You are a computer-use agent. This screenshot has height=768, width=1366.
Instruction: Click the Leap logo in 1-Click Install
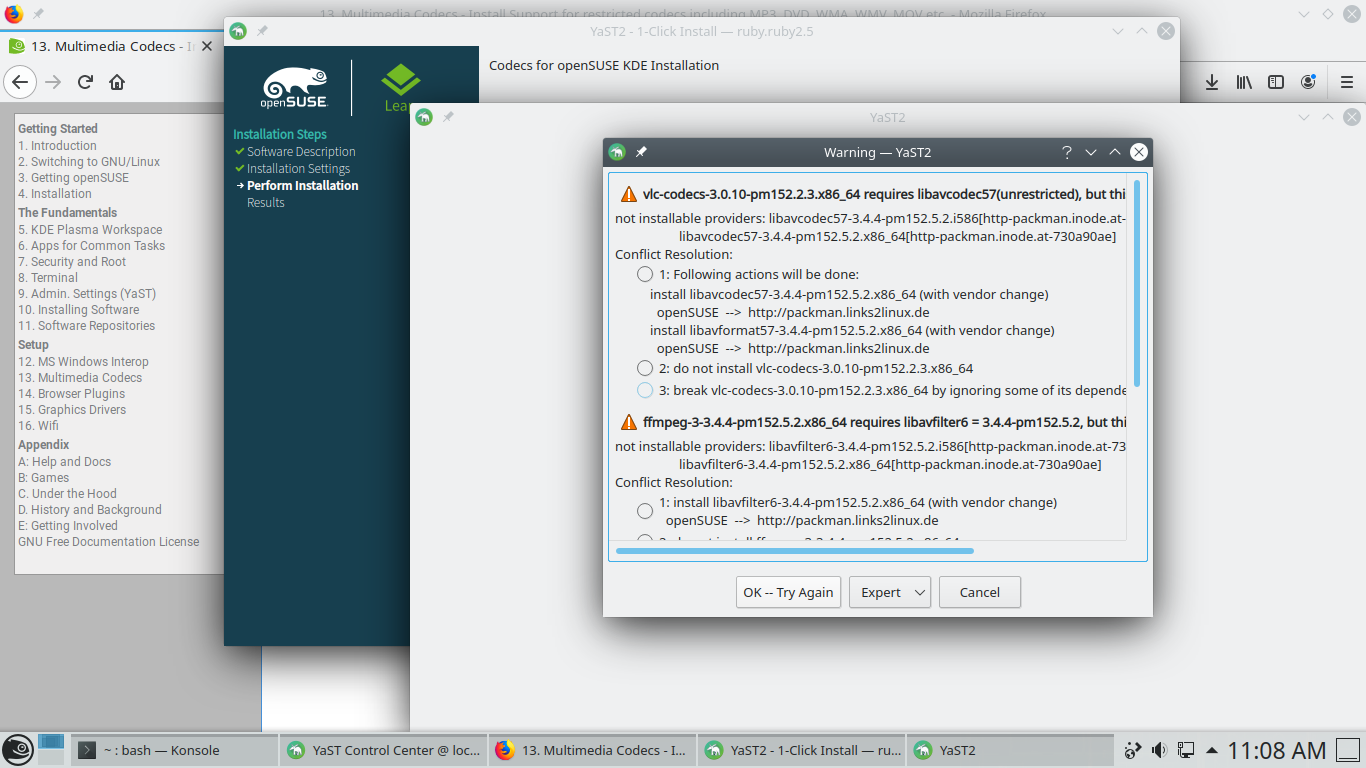pos(400,88)
